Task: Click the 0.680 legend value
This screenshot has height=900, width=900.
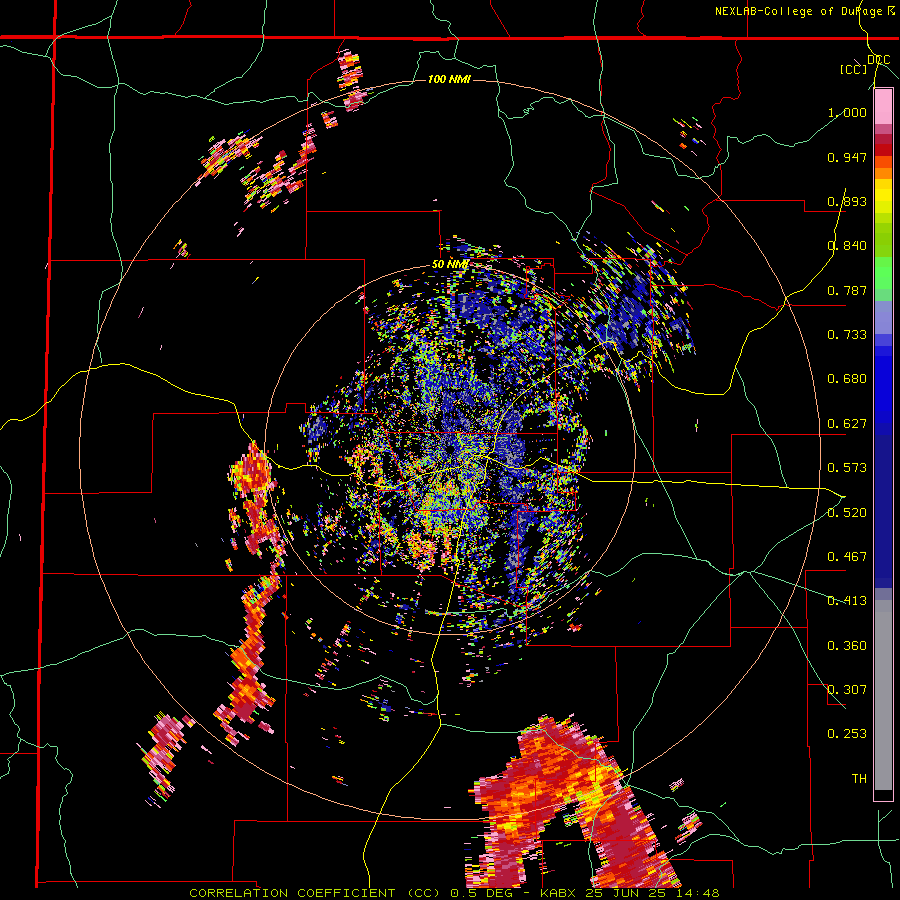Action: [x=847, y=379]
